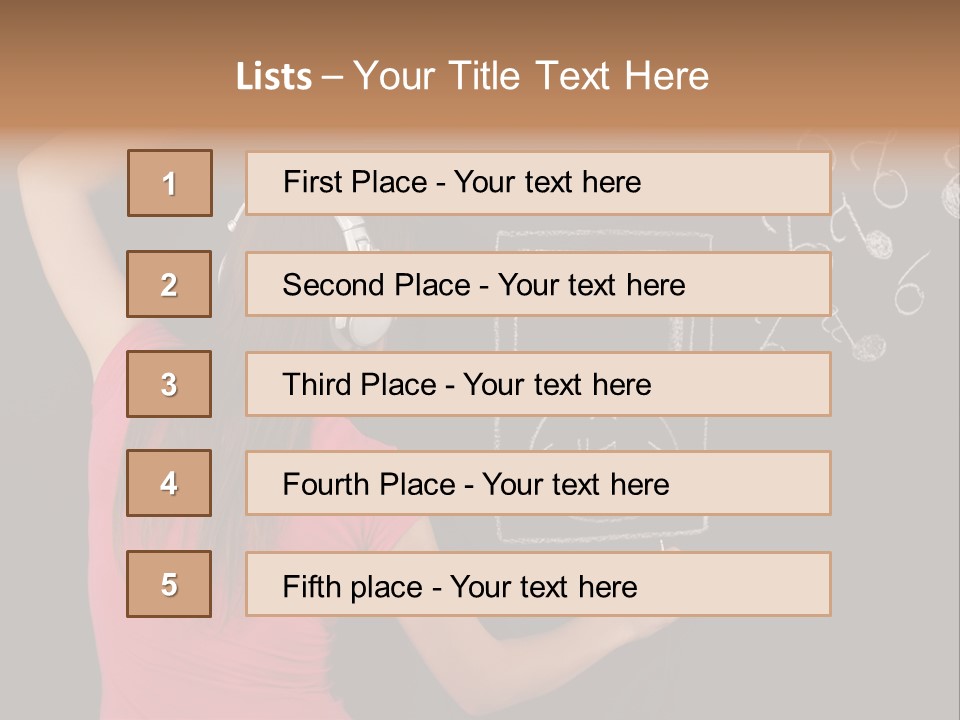
Task: Click the number 3 square
Action: [x=169, y=384]
